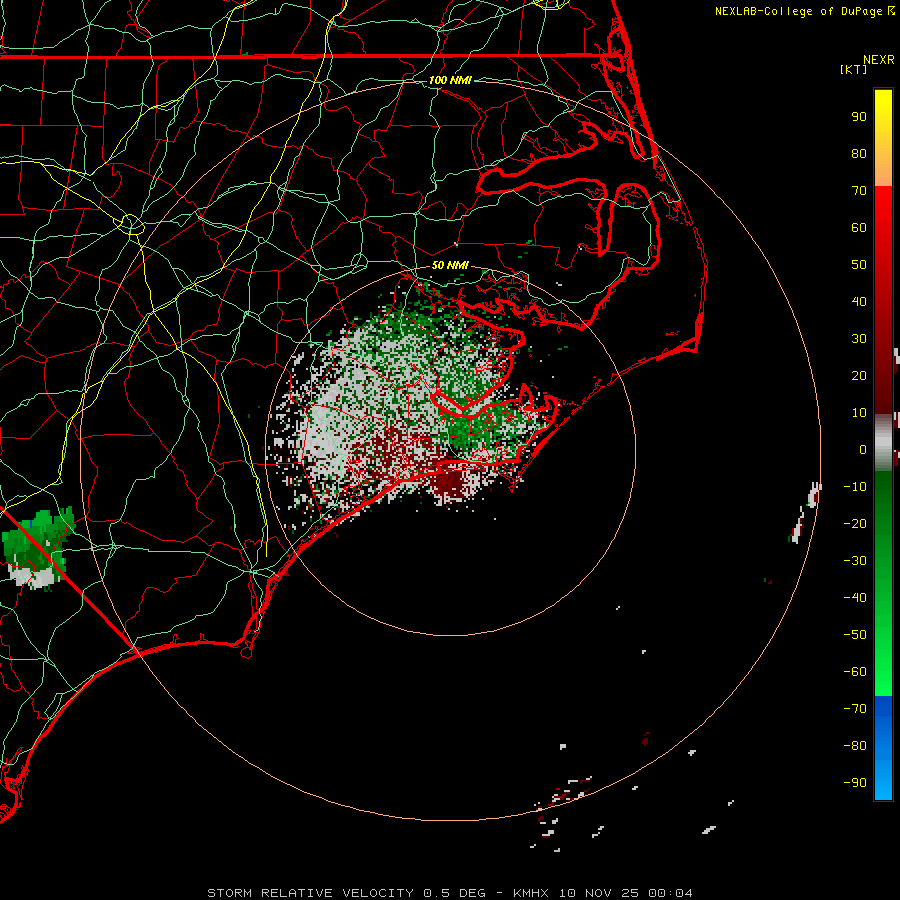Click the 80 value on velocity scale
This screenshot has height=900, width=900.
click(859, 153)
